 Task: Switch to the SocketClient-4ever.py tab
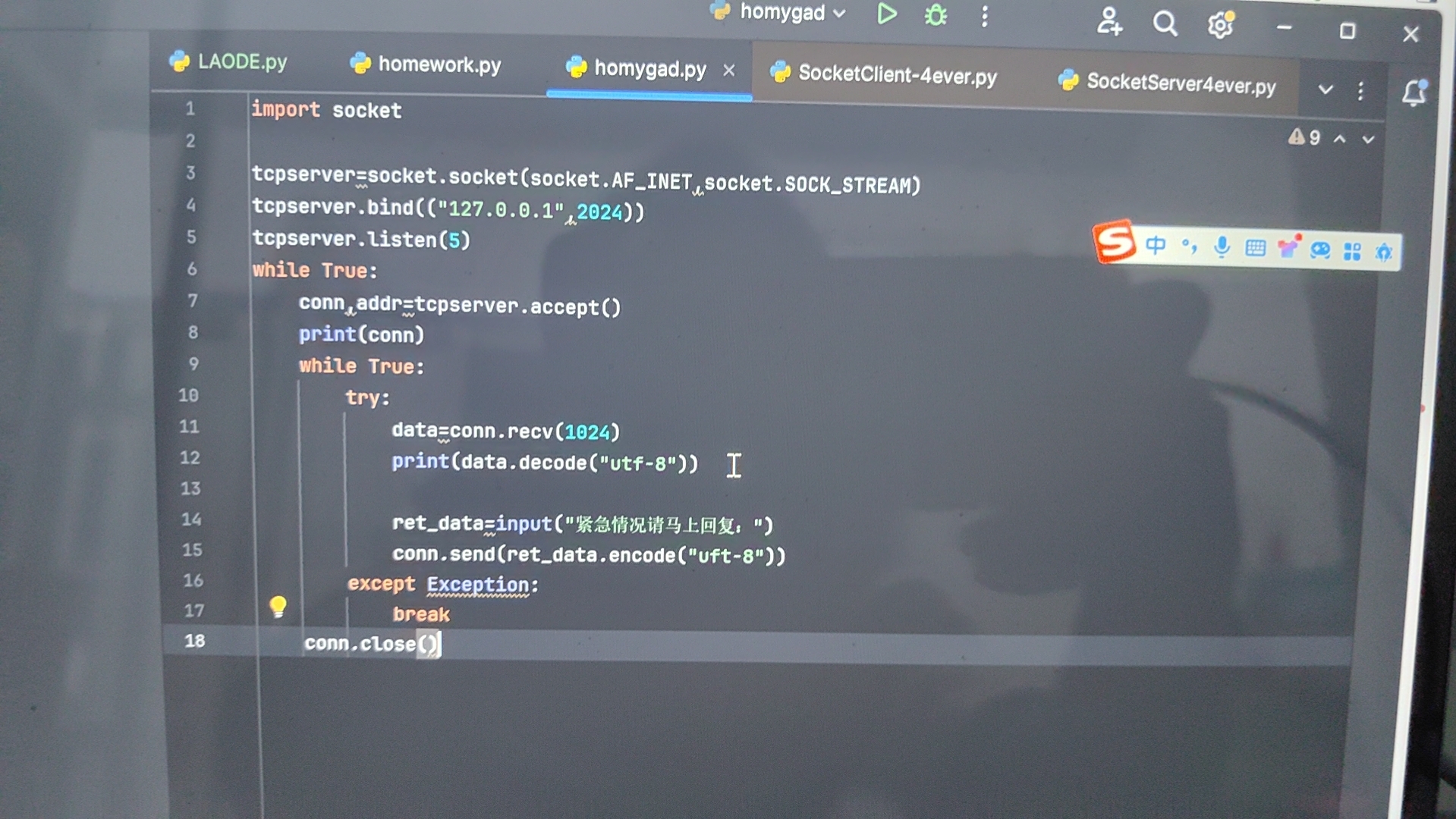coord(884,74)
